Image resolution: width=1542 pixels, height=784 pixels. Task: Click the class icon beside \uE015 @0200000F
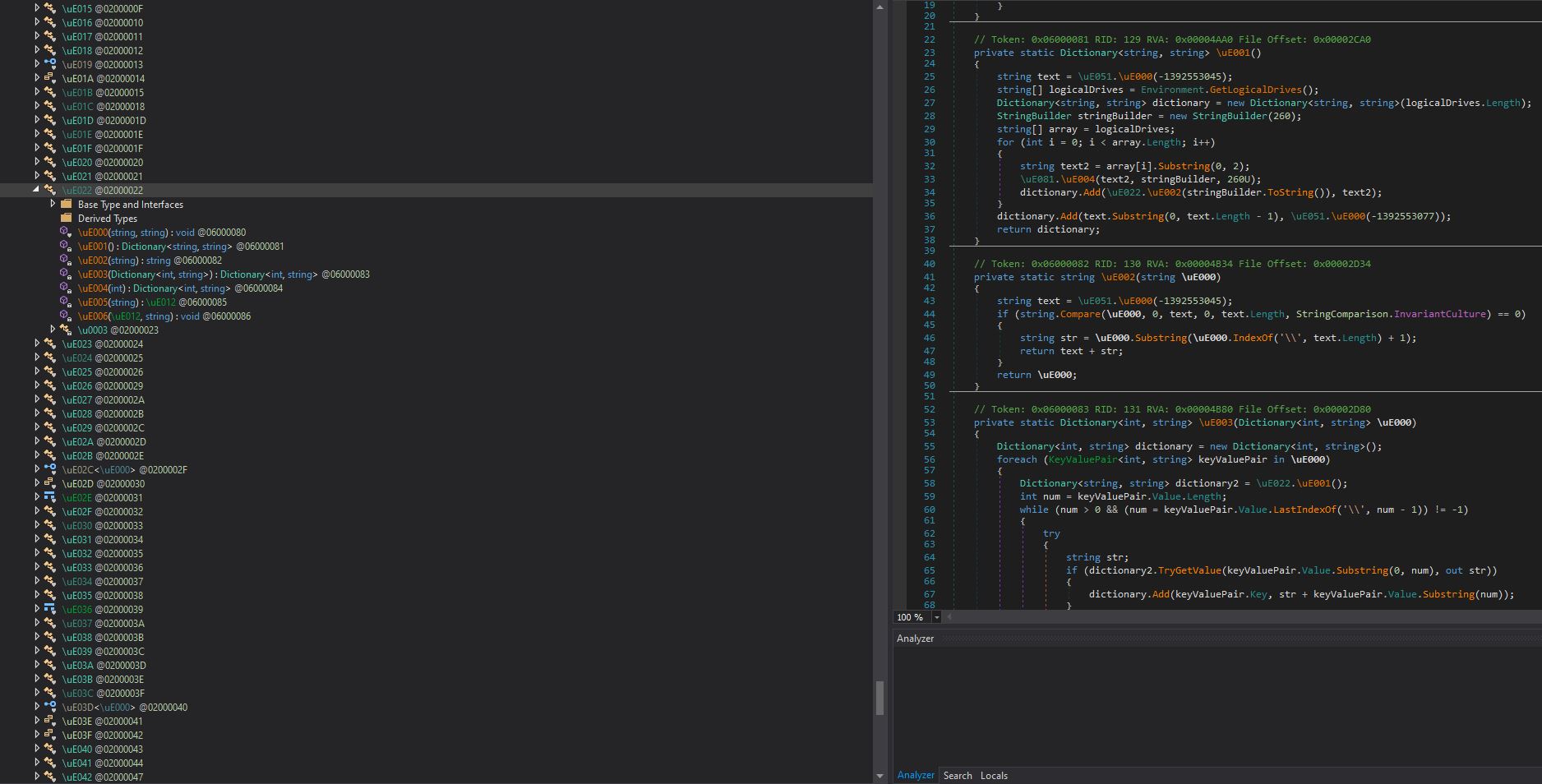(50, 9)
